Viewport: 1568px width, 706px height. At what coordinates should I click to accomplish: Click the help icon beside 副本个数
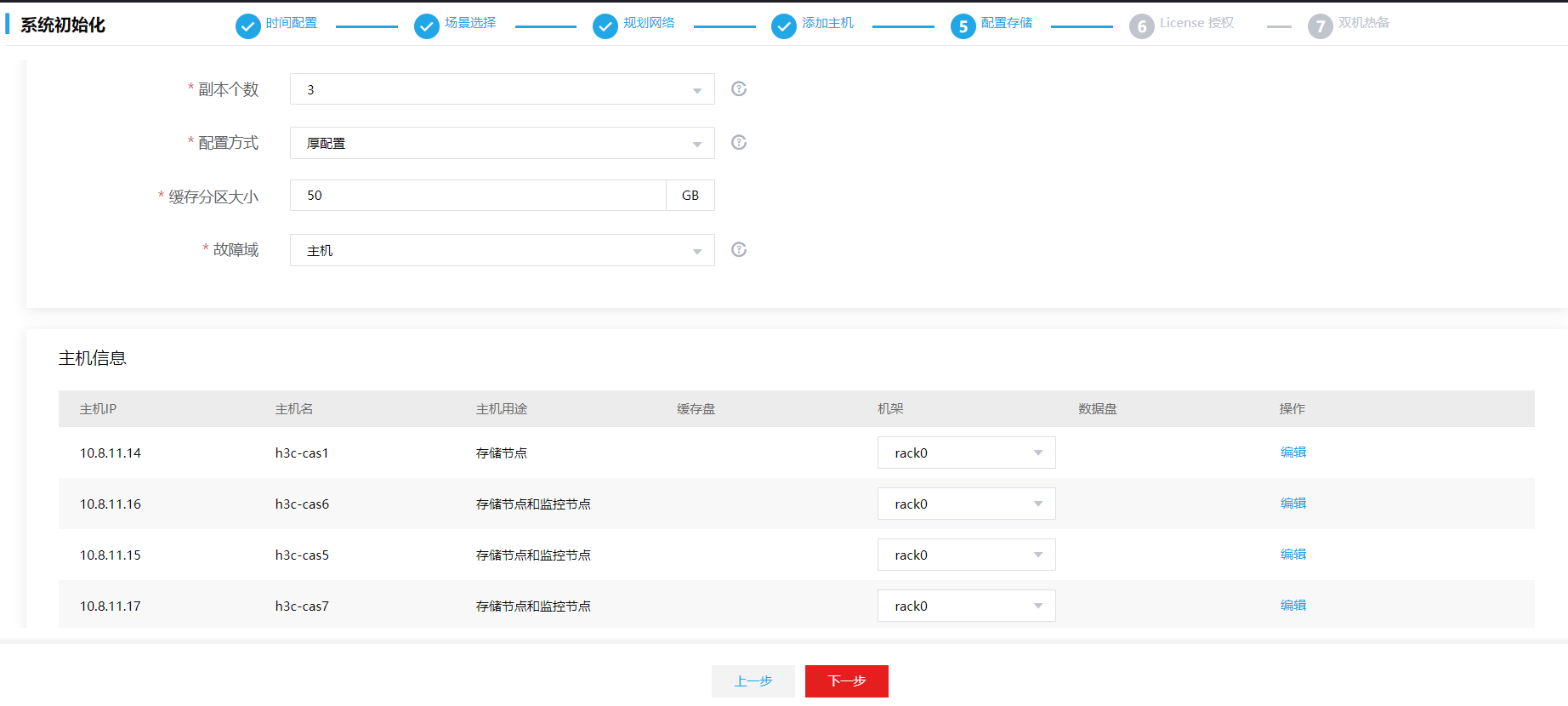click(x=739, y=88)
